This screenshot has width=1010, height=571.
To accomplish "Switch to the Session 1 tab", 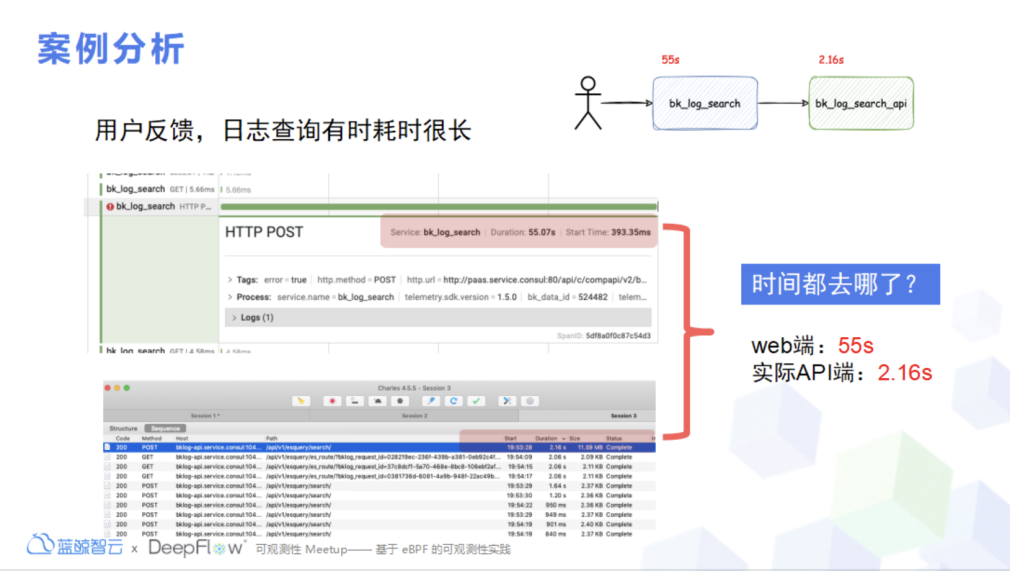I will [206, 416].
